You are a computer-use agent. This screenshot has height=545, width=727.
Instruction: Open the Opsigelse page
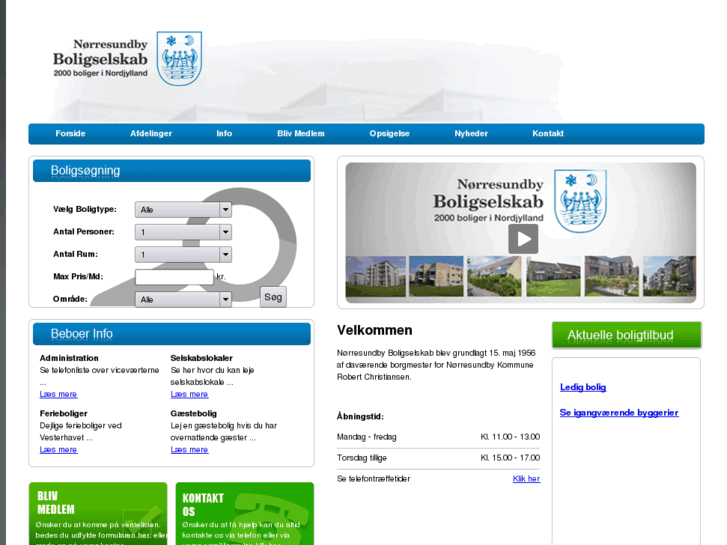[x=389, y=134]
